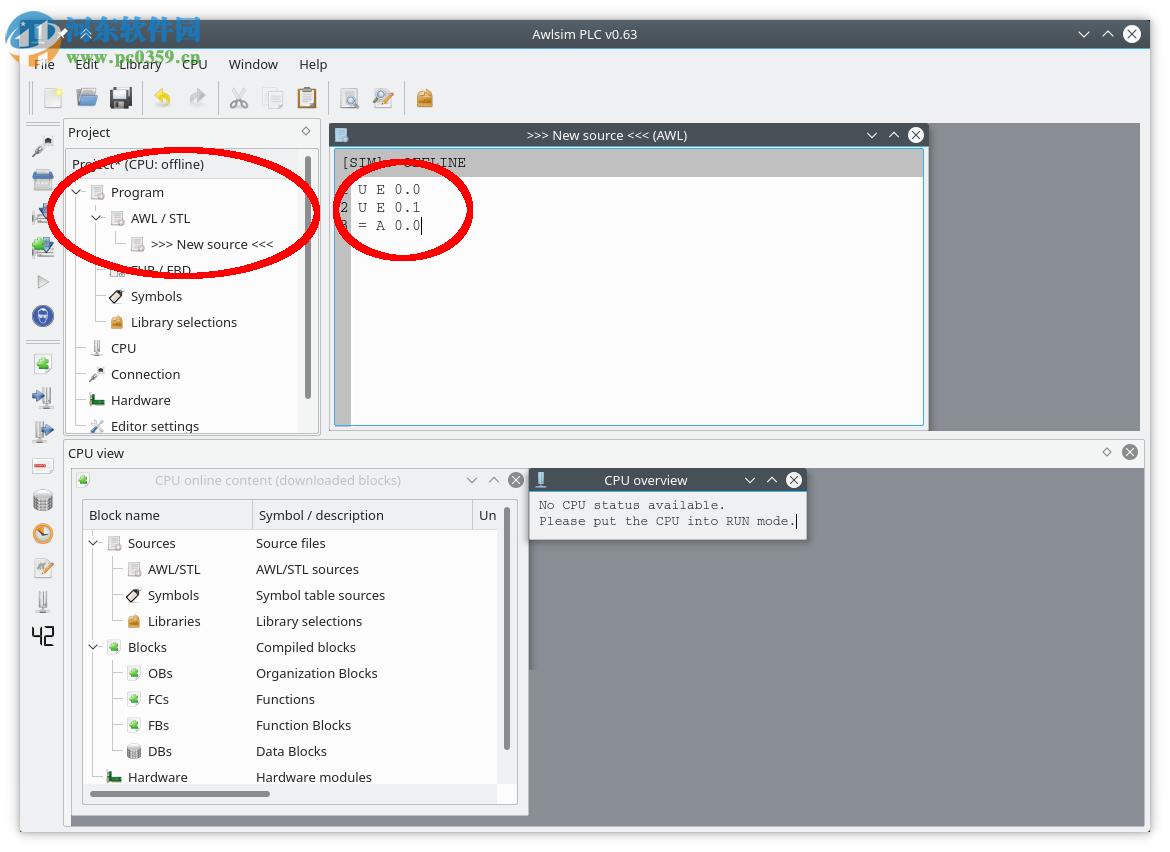Click the green puzzle block sidebar icon
1170x852 pixels.
[43, 364]
